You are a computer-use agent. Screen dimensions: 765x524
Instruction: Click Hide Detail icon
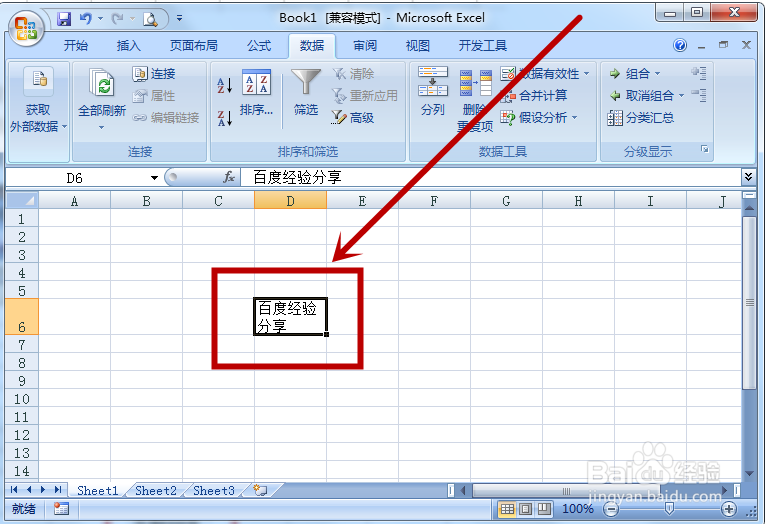pos(699,95)
